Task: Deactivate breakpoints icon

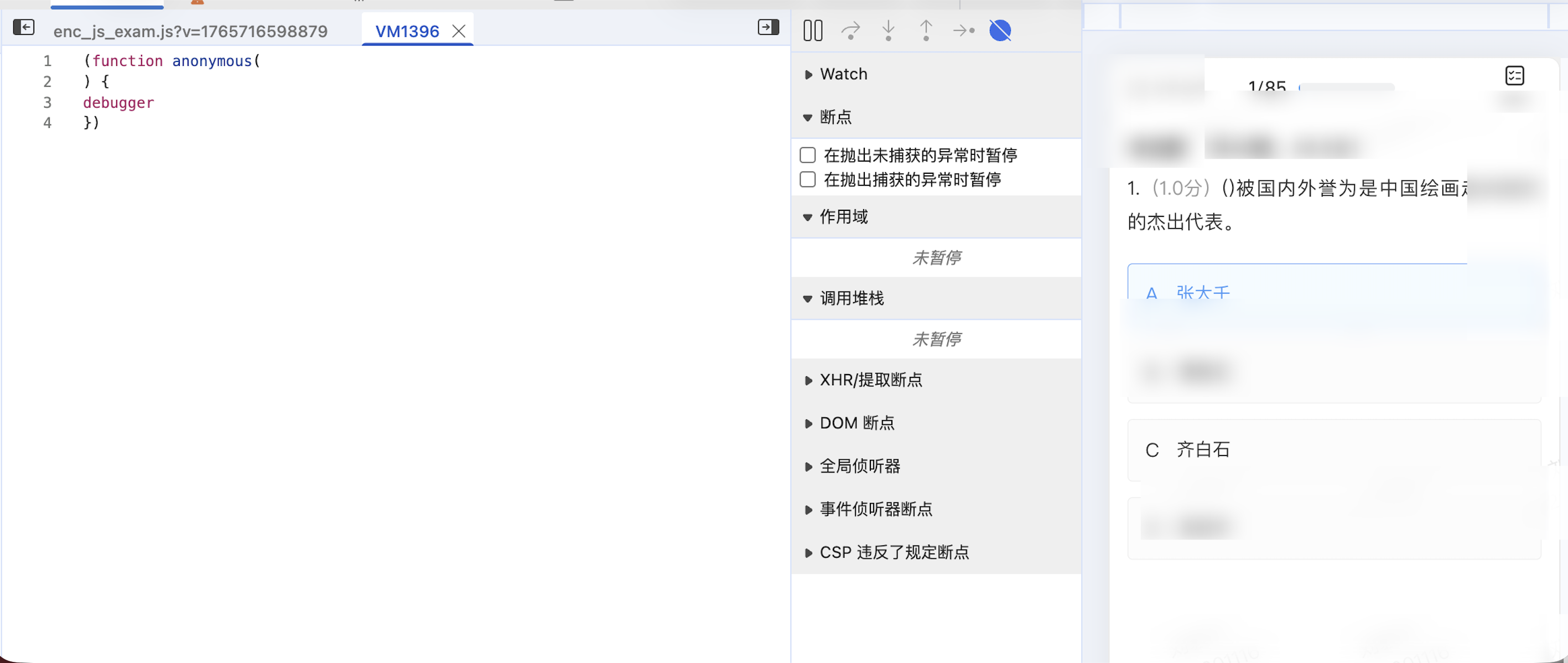Action: pyautogui.click(x=1000, y=30)
